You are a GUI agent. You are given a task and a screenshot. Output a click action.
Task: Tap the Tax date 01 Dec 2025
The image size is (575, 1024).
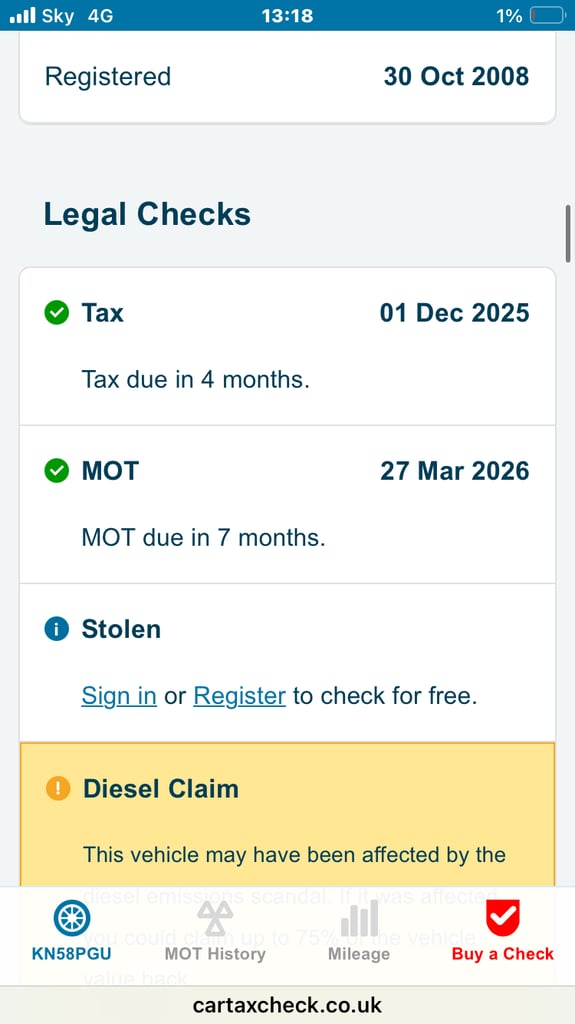point(455,313)
